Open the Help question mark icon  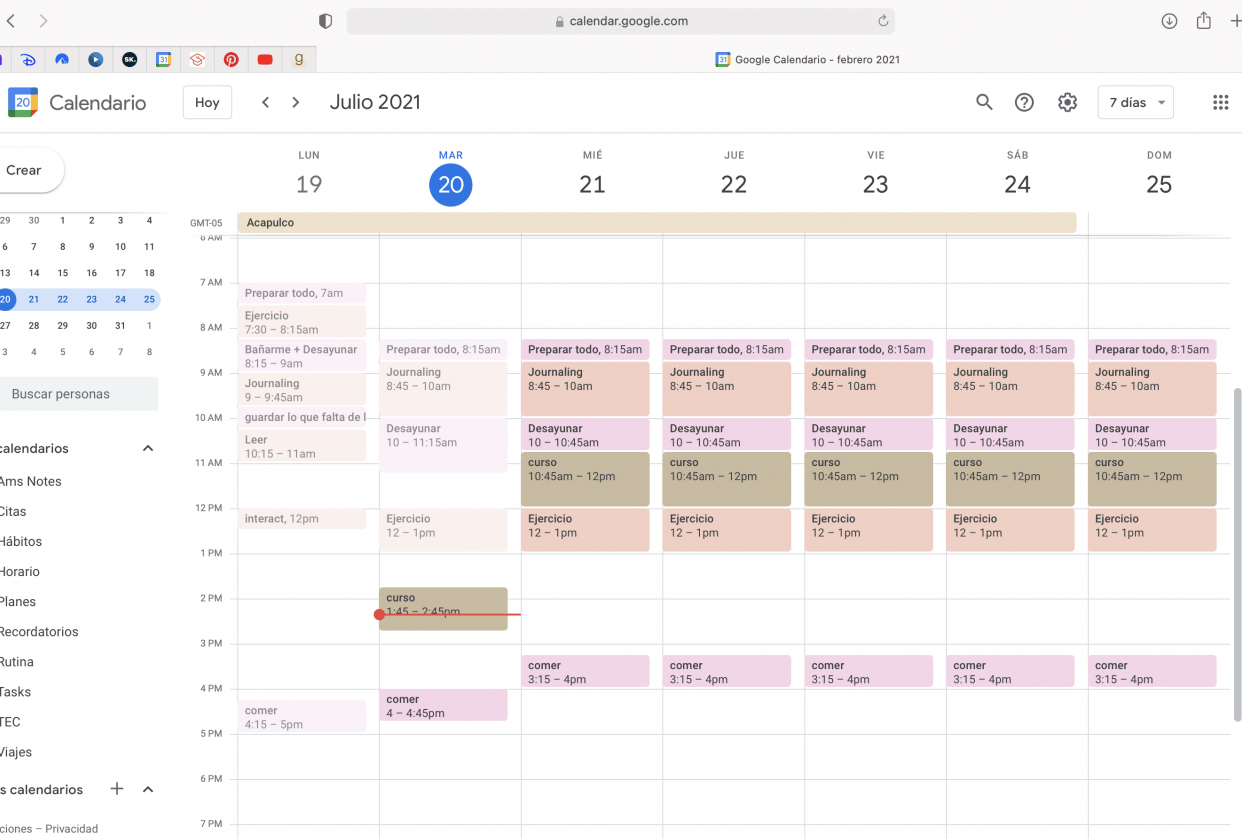1024,102
